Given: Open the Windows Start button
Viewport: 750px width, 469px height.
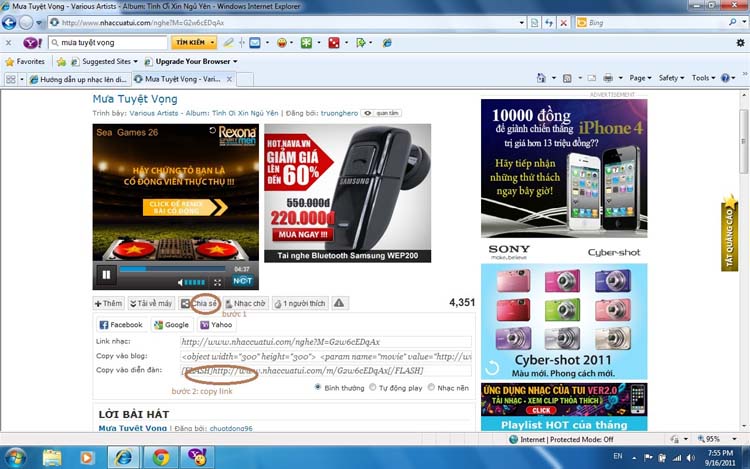Looking at the screenshot, I should (x=14, y=458).
